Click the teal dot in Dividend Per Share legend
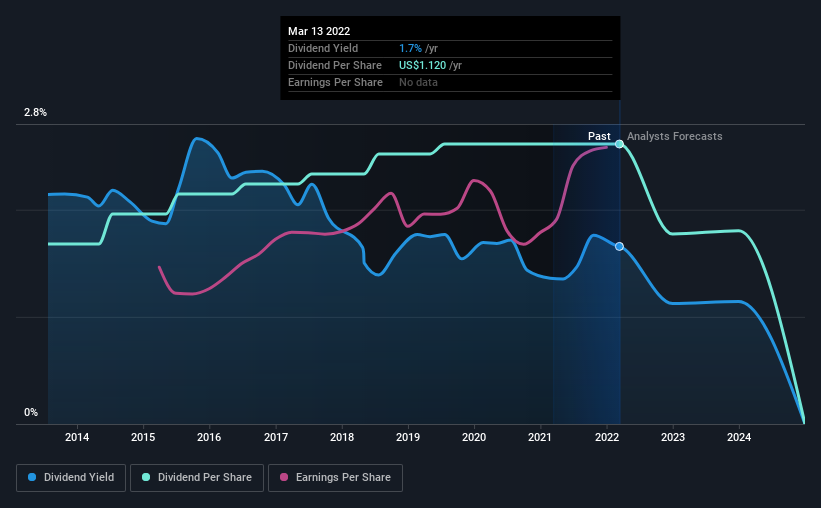 point(146,477)
